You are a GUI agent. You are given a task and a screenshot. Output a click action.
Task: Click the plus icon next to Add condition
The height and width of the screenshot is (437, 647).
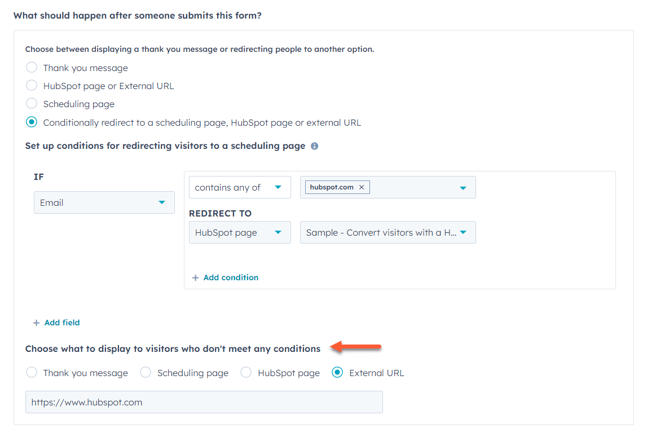[x=196, y=278]
